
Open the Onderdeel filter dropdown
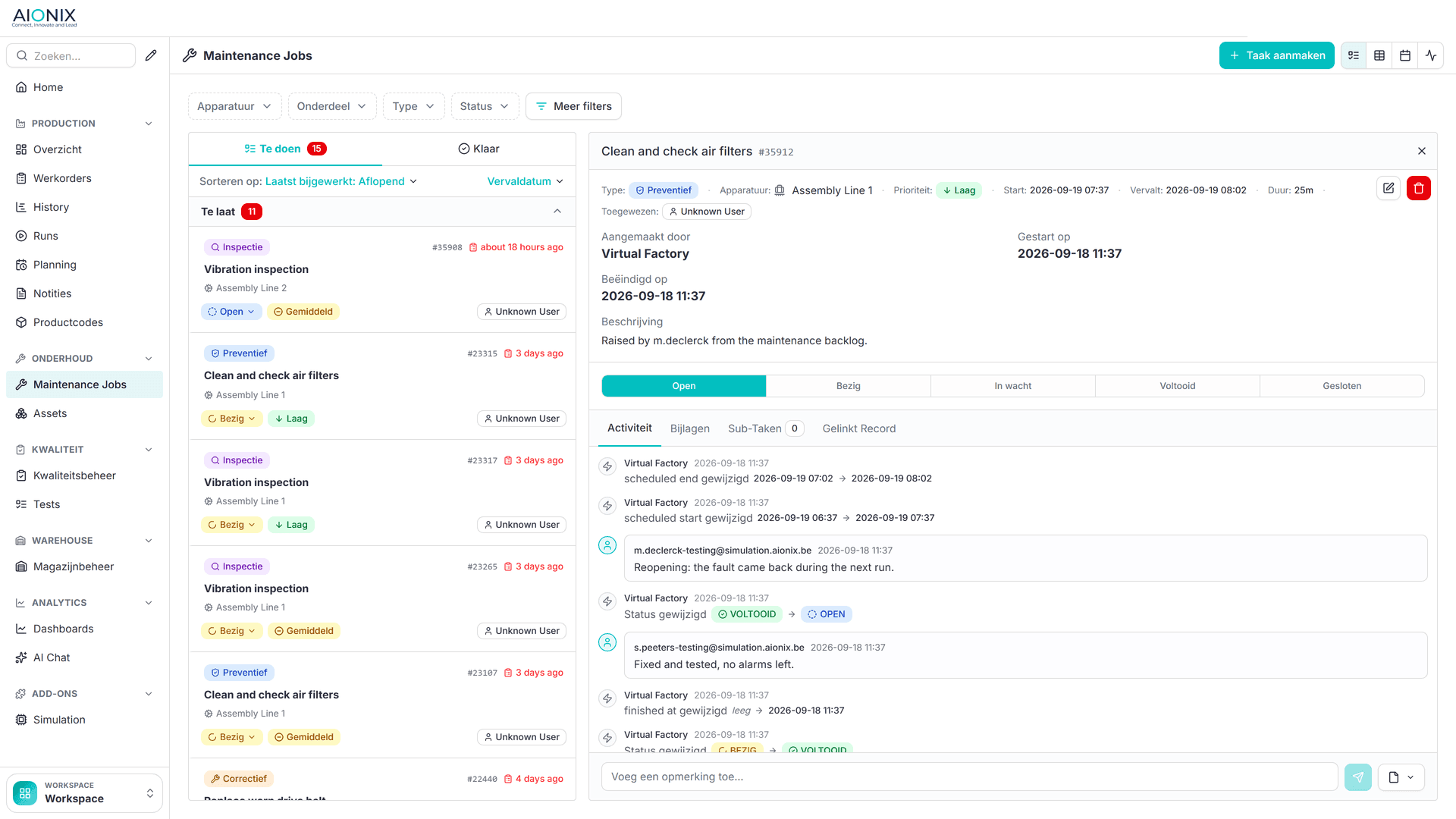(332, 106)
